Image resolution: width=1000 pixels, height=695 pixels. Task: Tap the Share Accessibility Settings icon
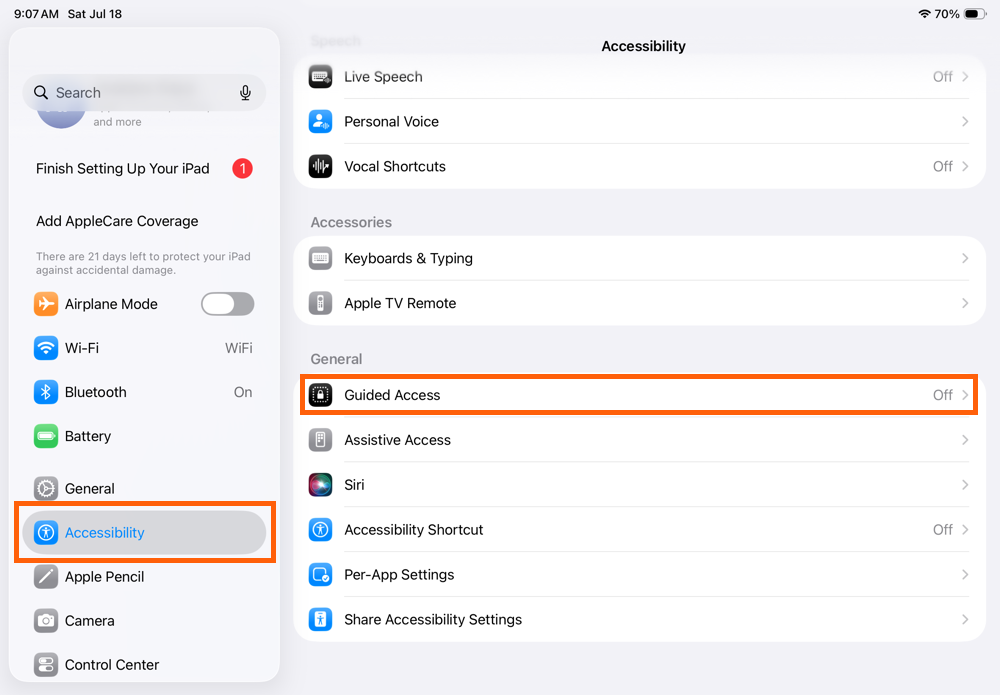tap(320, 619)
